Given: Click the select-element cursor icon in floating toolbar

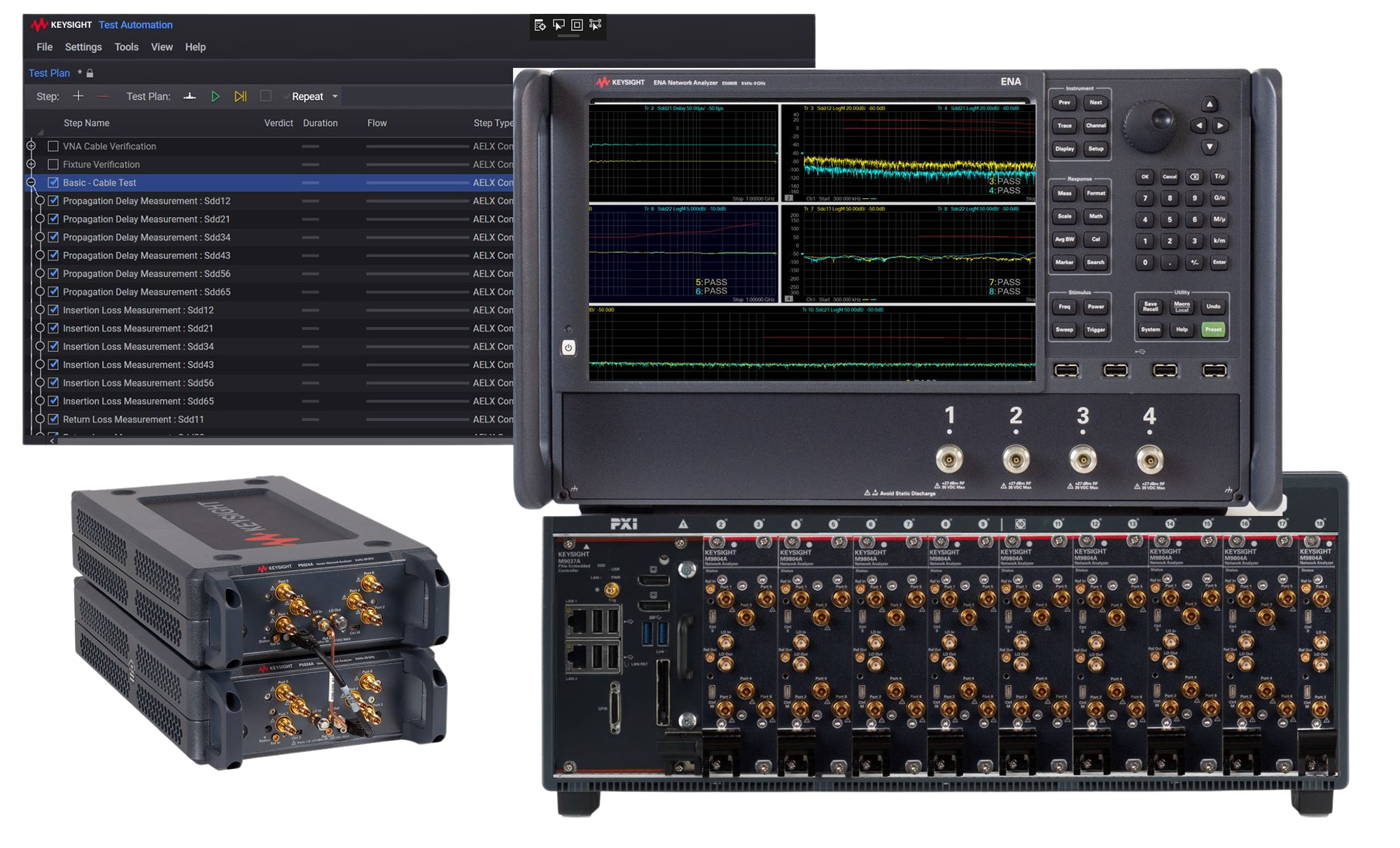Looking at the screenshot, I should 559,25.
